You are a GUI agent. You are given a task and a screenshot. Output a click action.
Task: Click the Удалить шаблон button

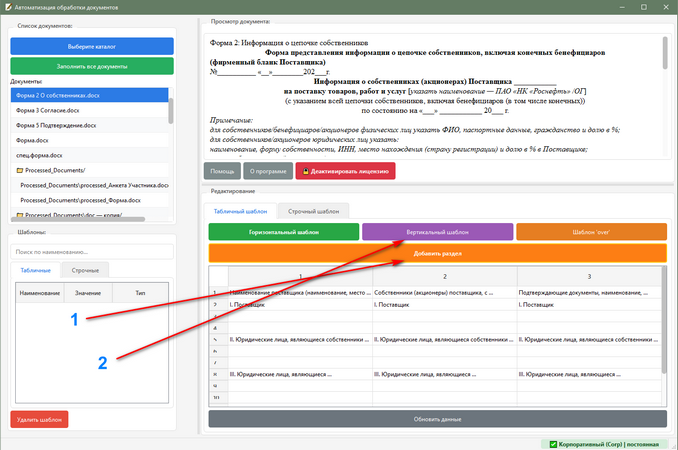click(x=39, y=419)
